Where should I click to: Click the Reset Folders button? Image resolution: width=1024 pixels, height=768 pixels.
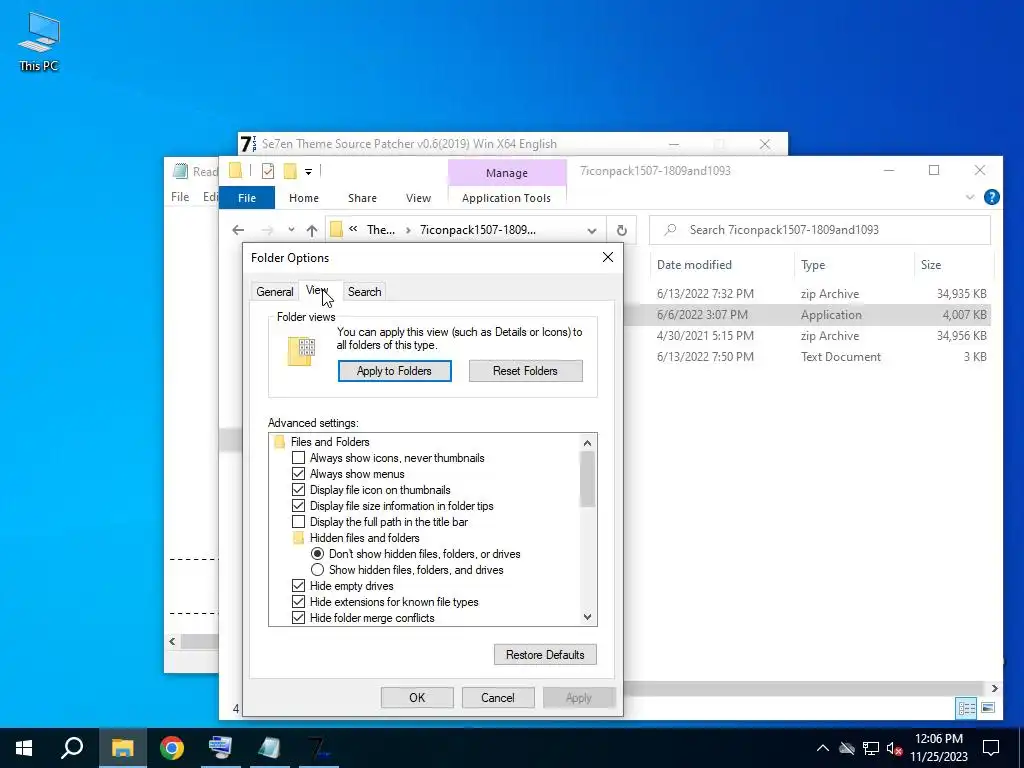point(525,371)
